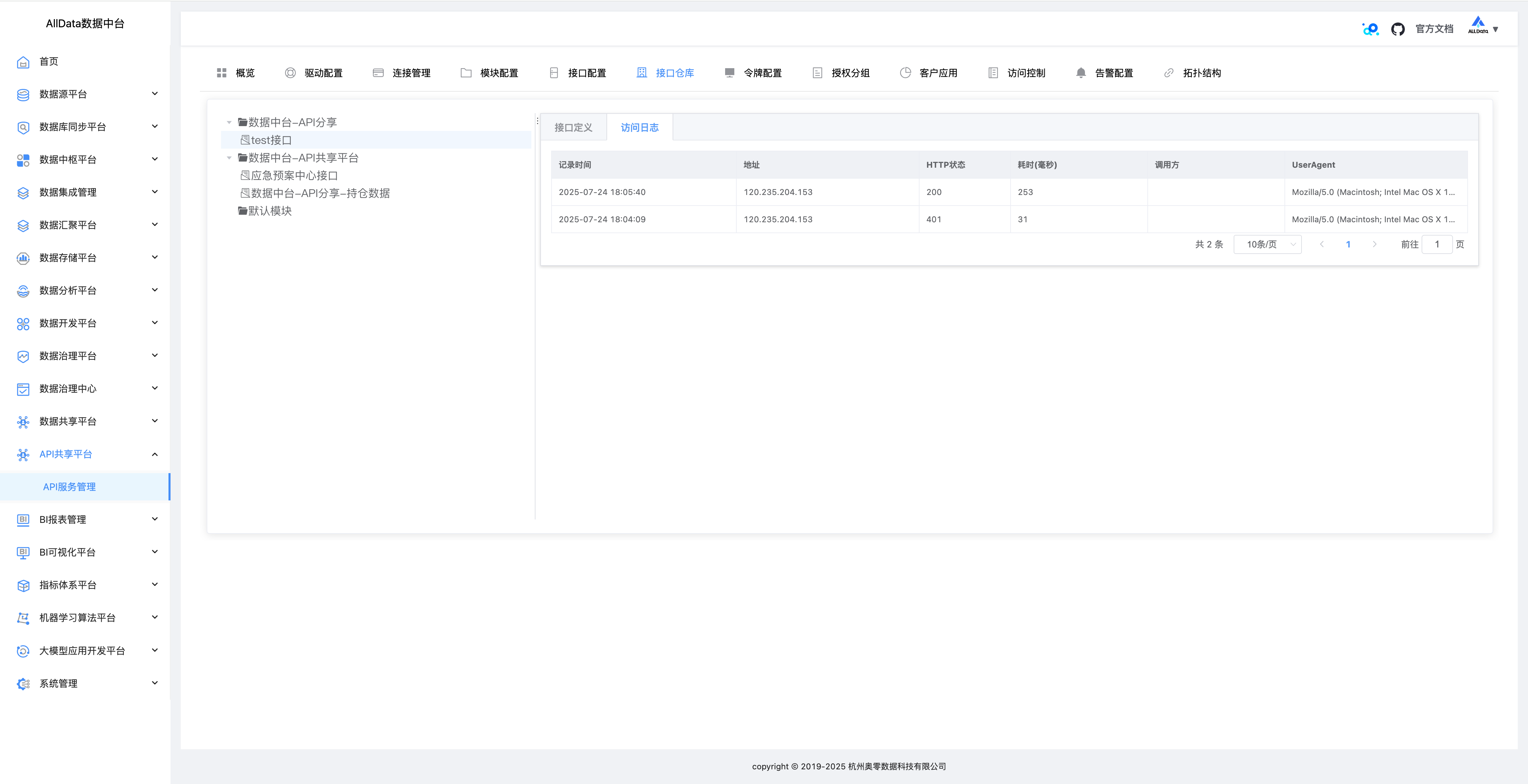Switch to 令牌配置 tab

pyautogui.click(x=753, y=73)
